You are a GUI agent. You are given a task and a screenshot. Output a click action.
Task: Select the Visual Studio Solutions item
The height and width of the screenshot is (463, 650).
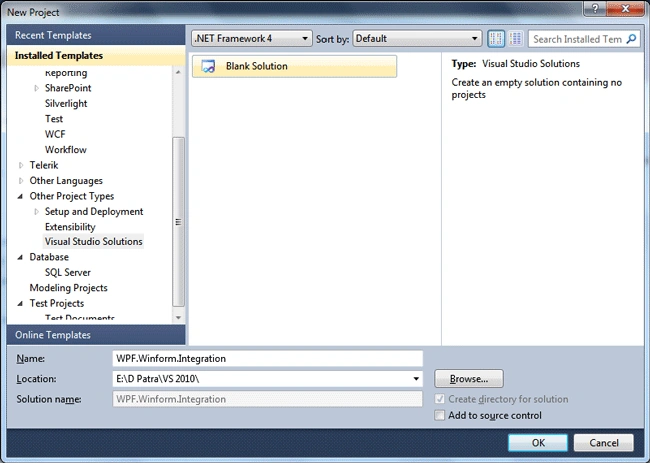coord(93,241)
